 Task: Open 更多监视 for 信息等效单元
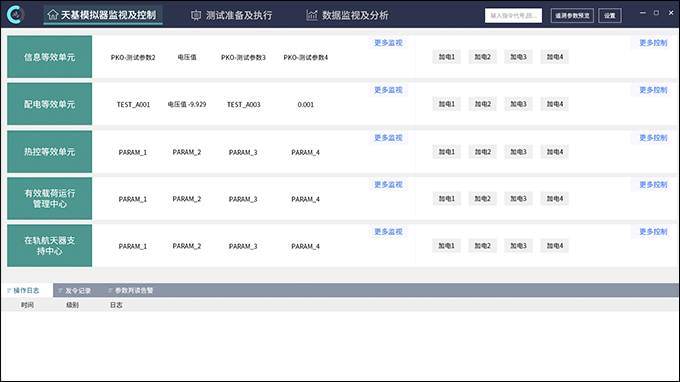click(388, 43)
